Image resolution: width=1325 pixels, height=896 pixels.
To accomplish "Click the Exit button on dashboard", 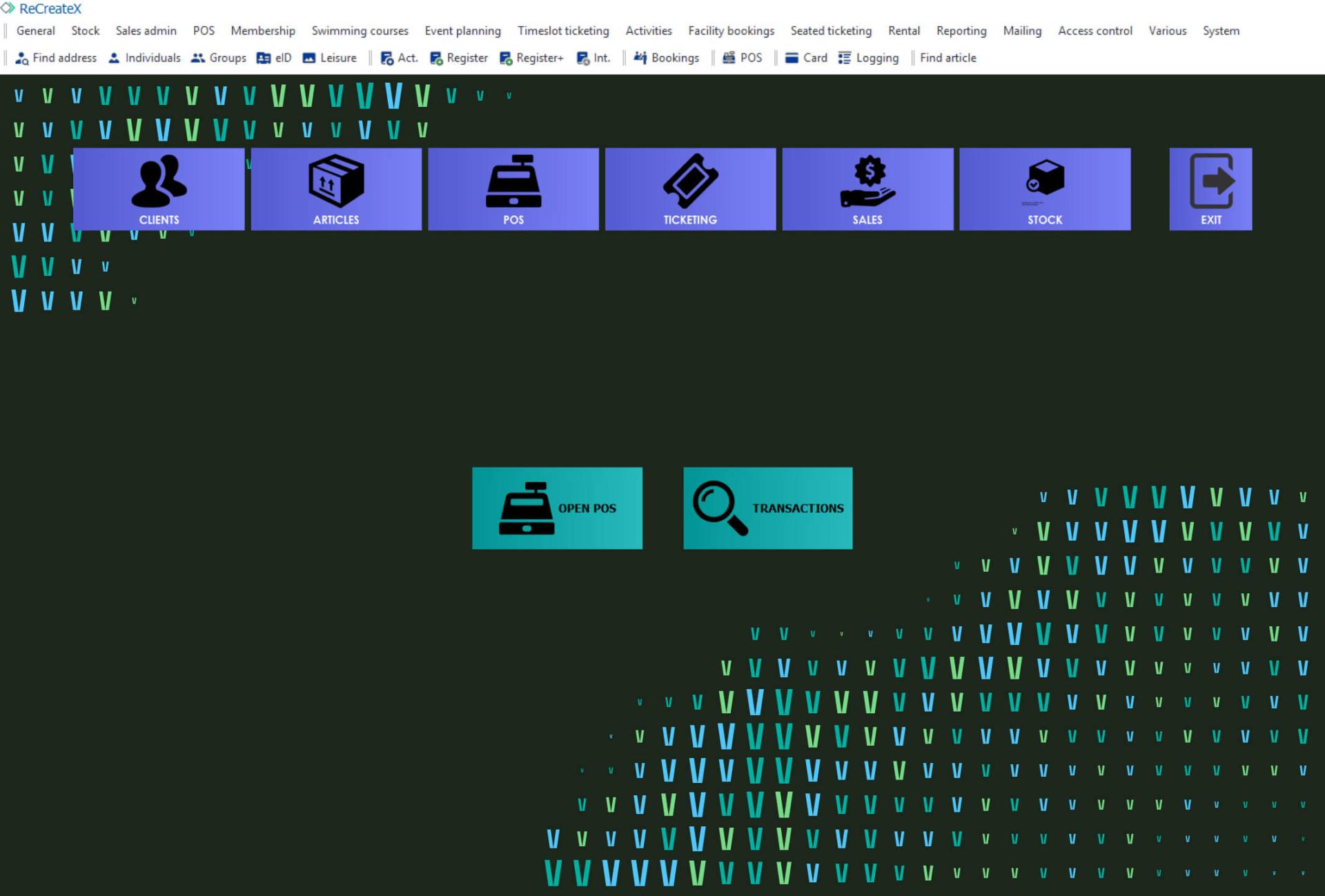I will click(x=1210, y=188).
